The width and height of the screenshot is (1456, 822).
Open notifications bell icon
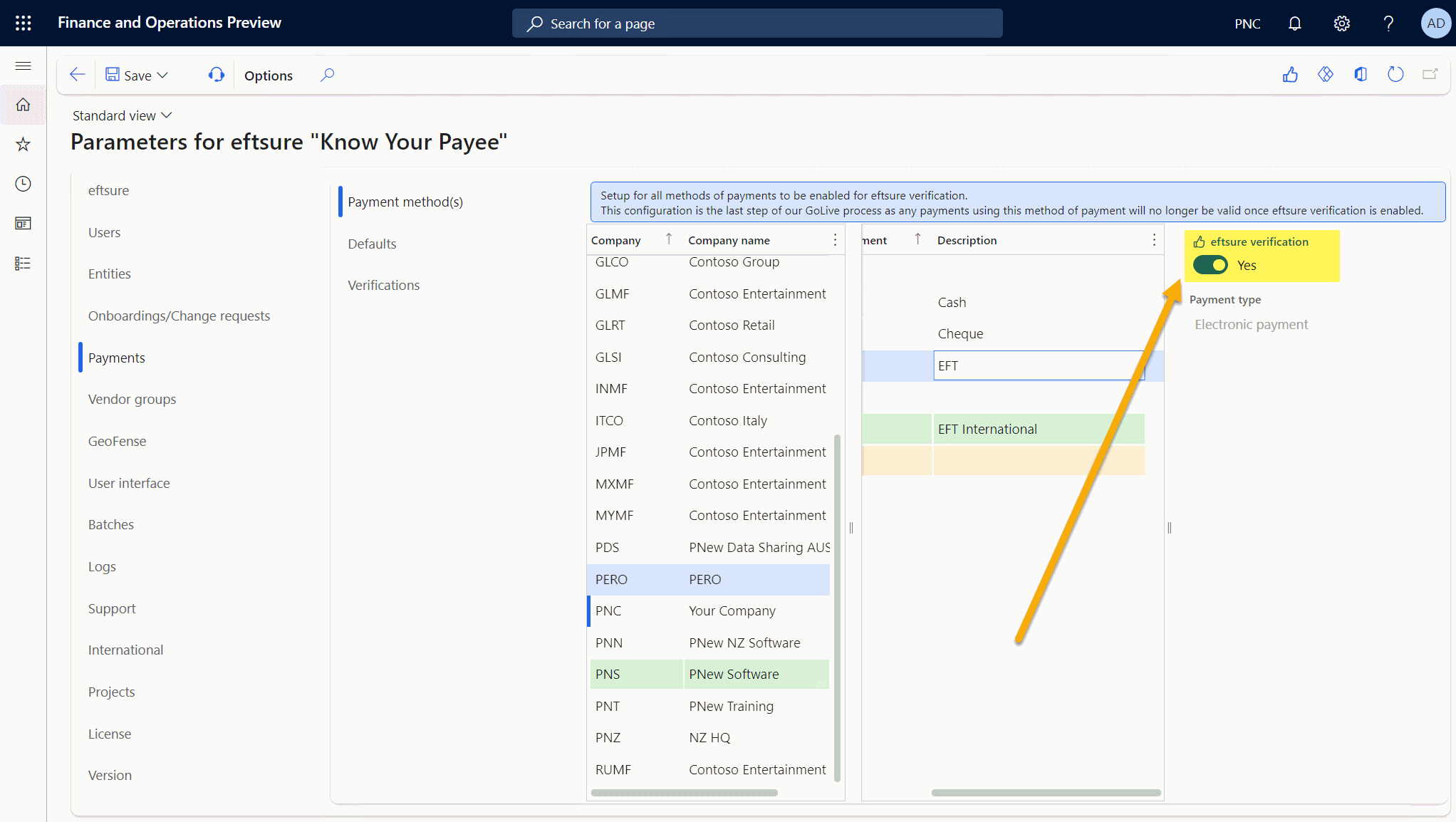tap(1294, 24)
